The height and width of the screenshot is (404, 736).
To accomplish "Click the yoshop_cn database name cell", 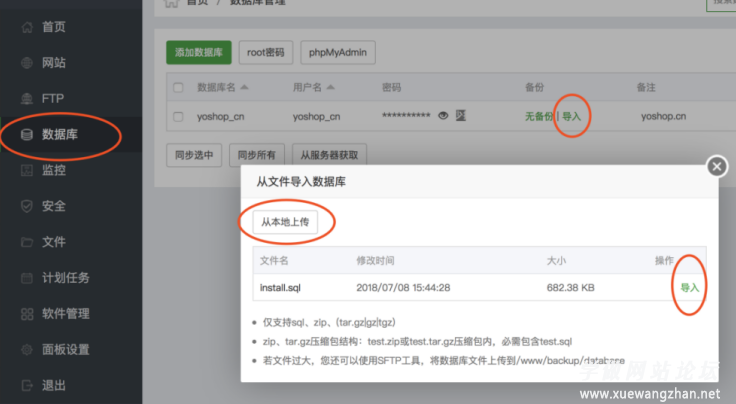I will tap(221, 116).
